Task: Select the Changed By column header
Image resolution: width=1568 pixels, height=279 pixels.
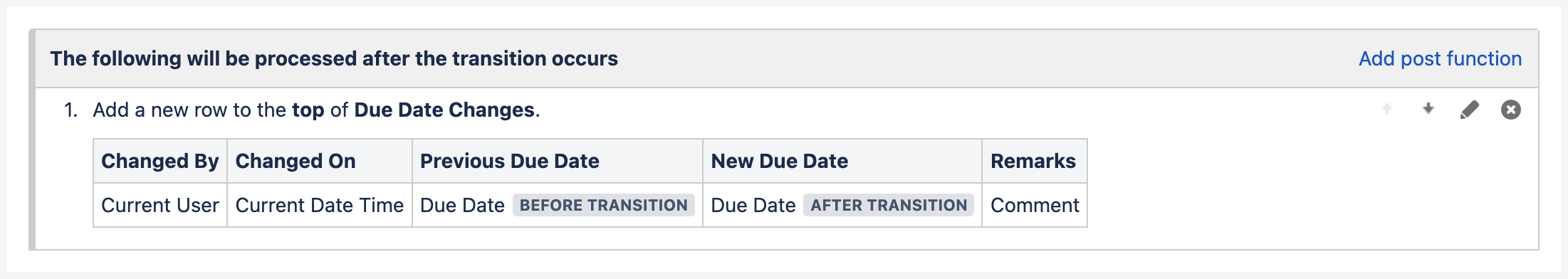Action: coord(160,161)
